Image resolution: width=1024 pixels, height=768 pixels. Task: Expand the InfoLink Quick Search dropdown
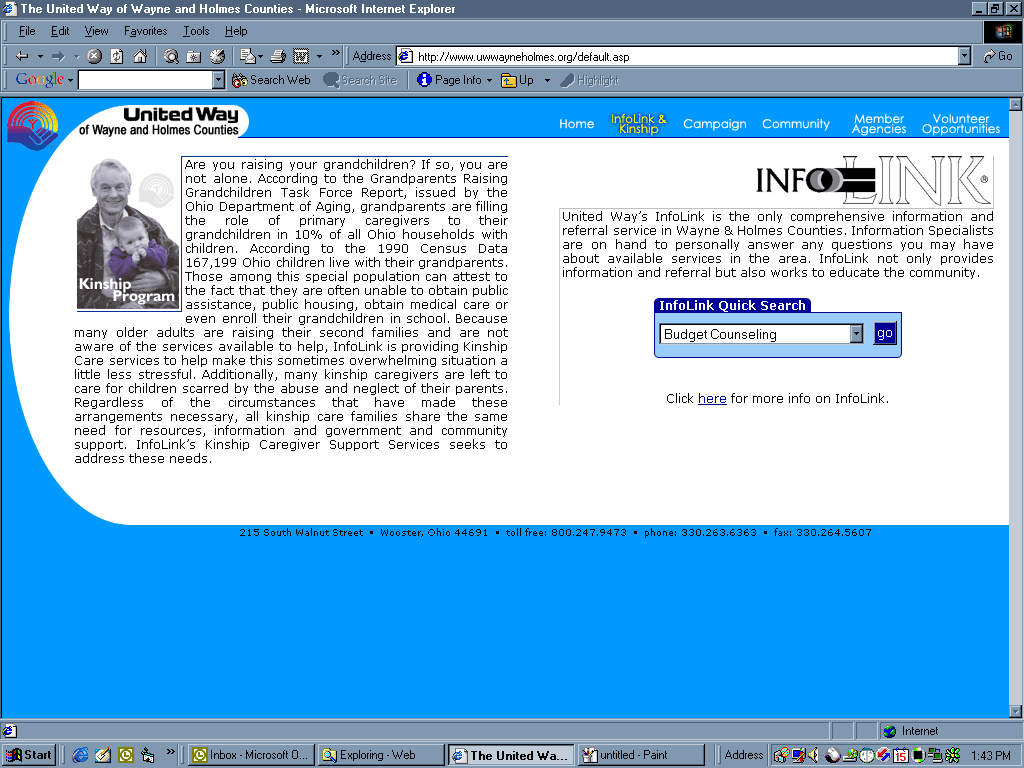pos(856,334)
